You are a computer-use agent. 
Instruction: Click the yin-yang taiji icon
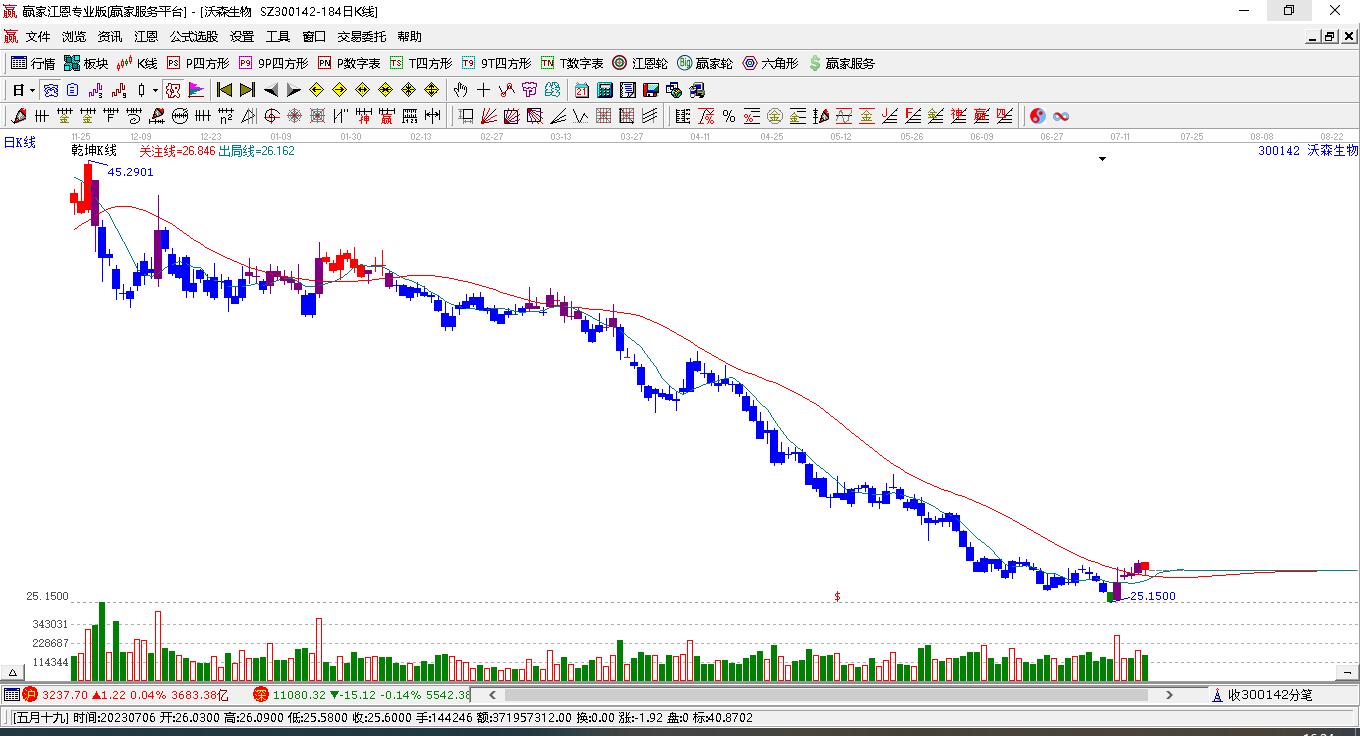coord(1037,116)
